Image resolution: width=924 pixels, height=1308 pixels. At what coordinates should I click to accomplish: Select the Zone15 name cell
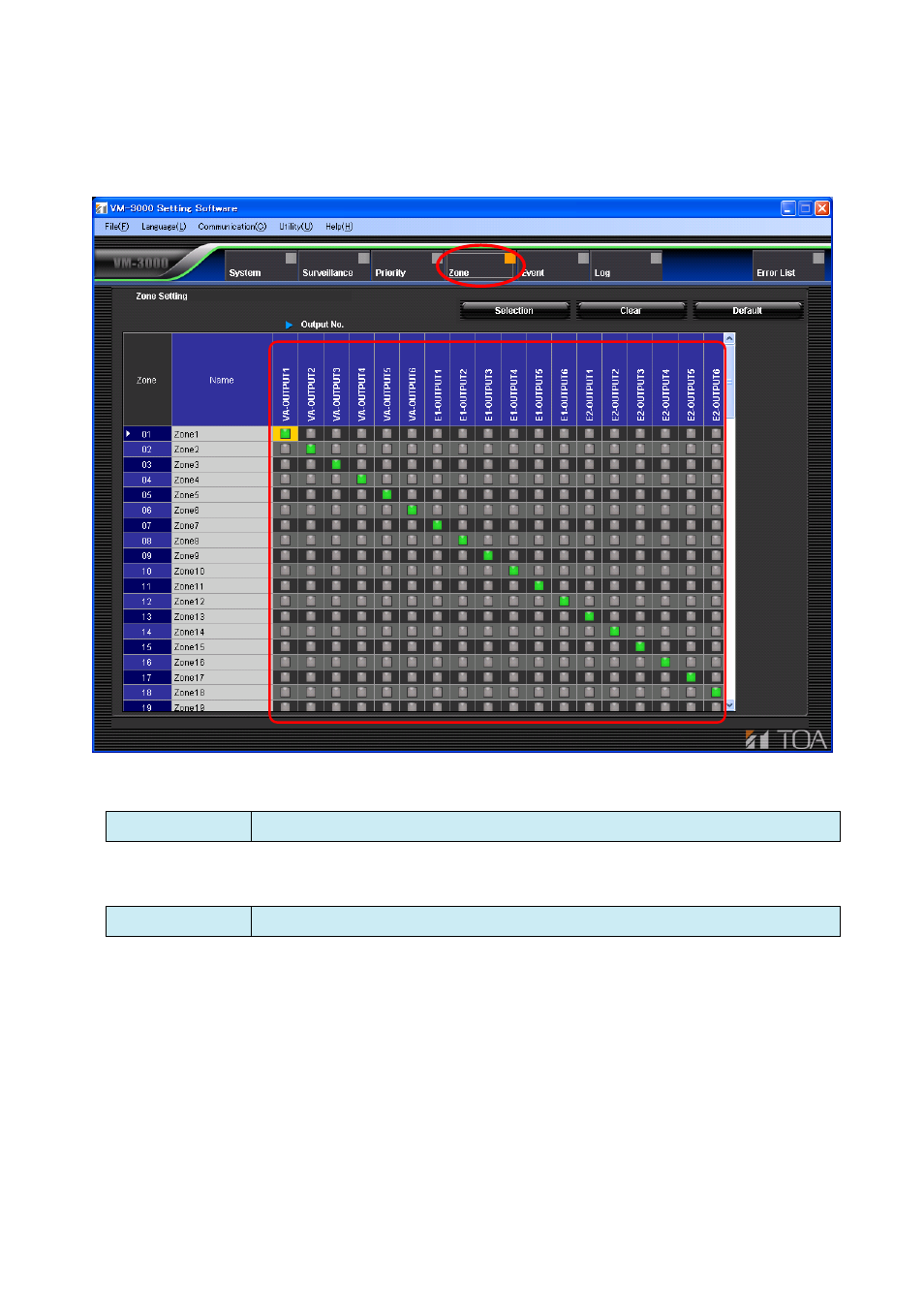coord(222,646)
